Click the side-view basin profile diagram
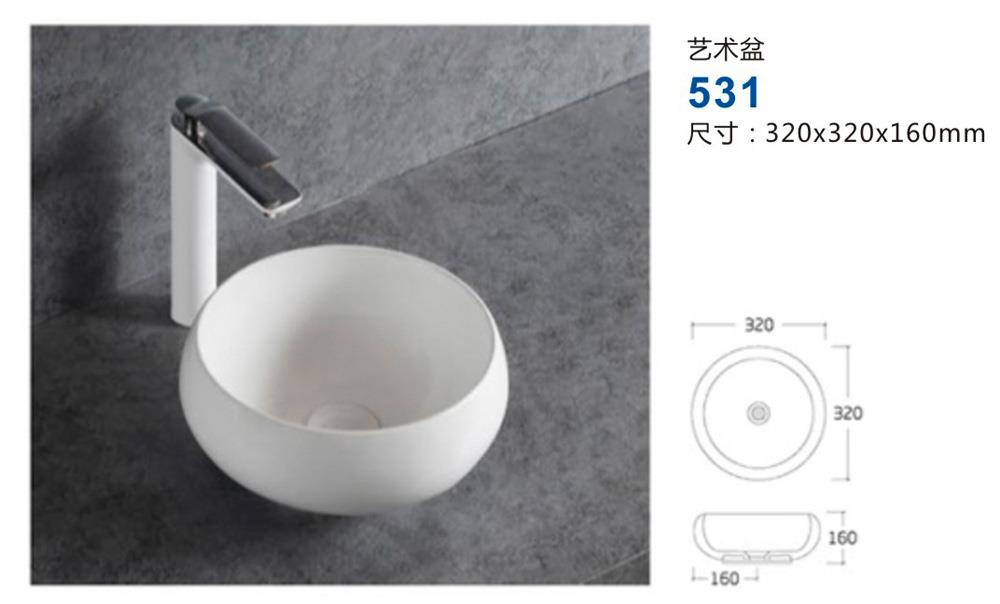 click(x=756, y=537)
